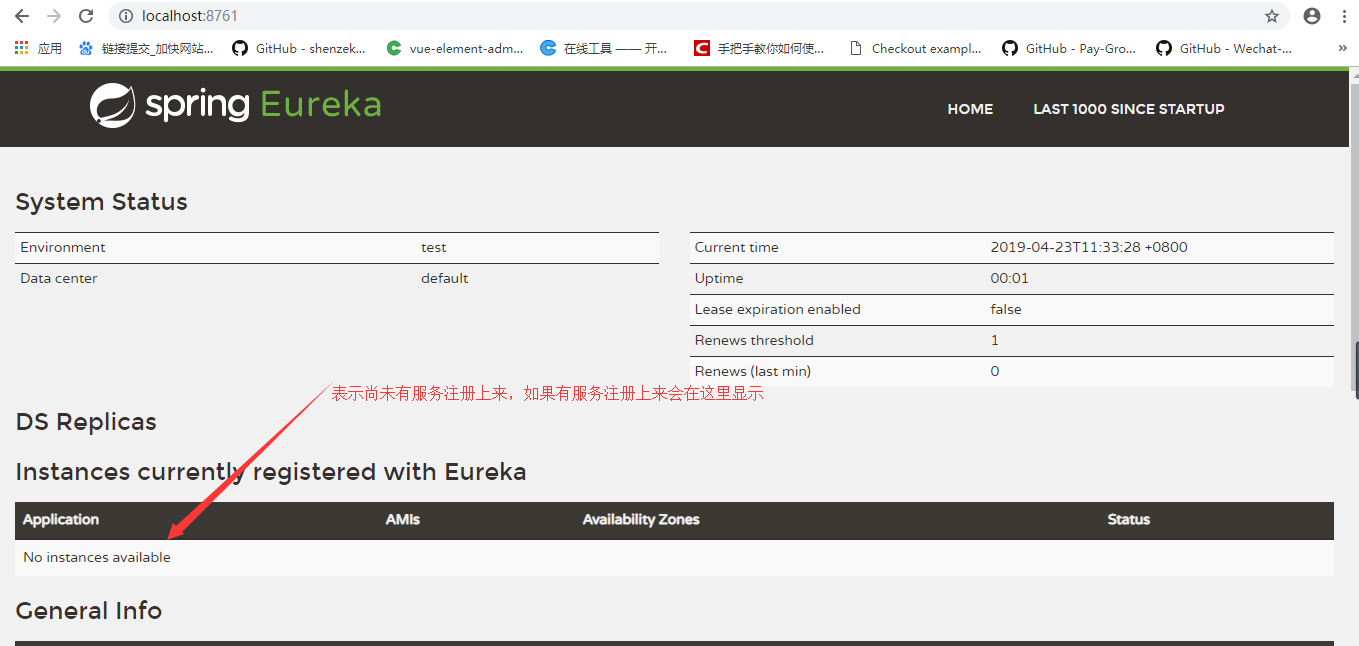Open the Chrome profile avatar icon
1359x646 pixels.
[x=1312, y=16]
